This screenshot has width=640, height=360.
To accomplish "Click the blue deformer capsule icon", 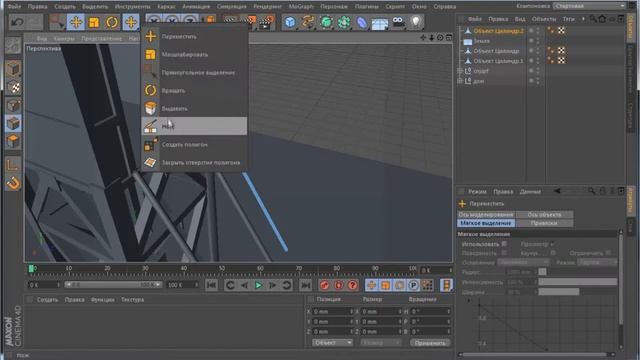I will point(362,22).
